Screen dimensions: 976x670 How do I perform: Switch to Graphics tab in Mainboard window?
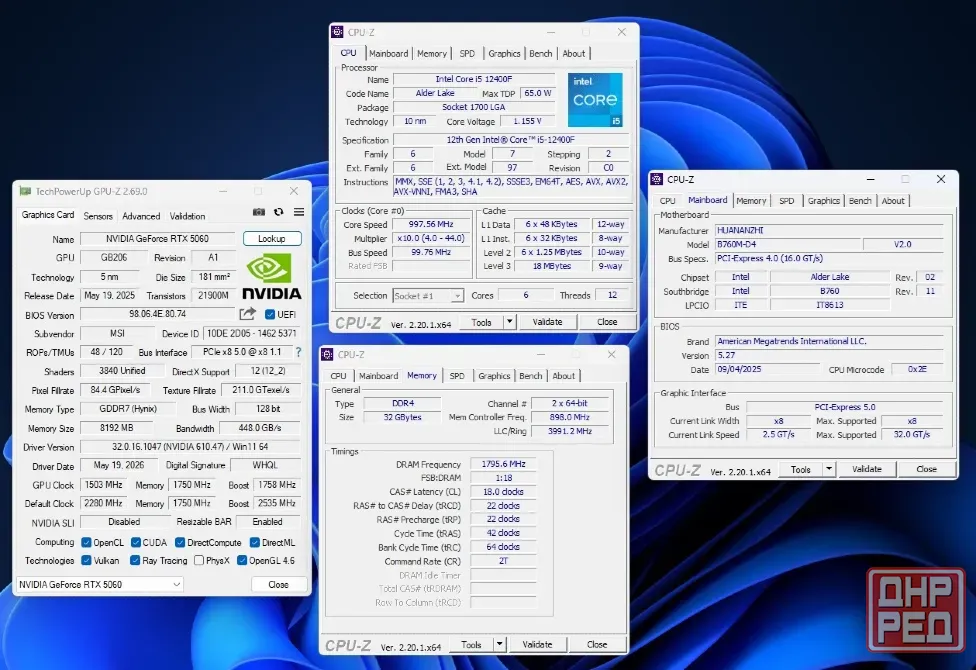coord(824,201)
